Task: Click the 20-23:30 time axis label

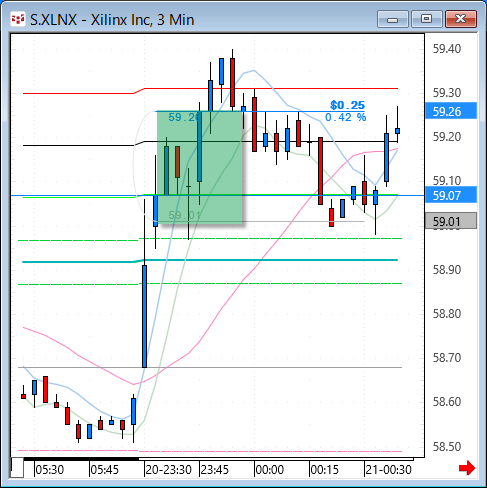Action: (x=168, y=470)
